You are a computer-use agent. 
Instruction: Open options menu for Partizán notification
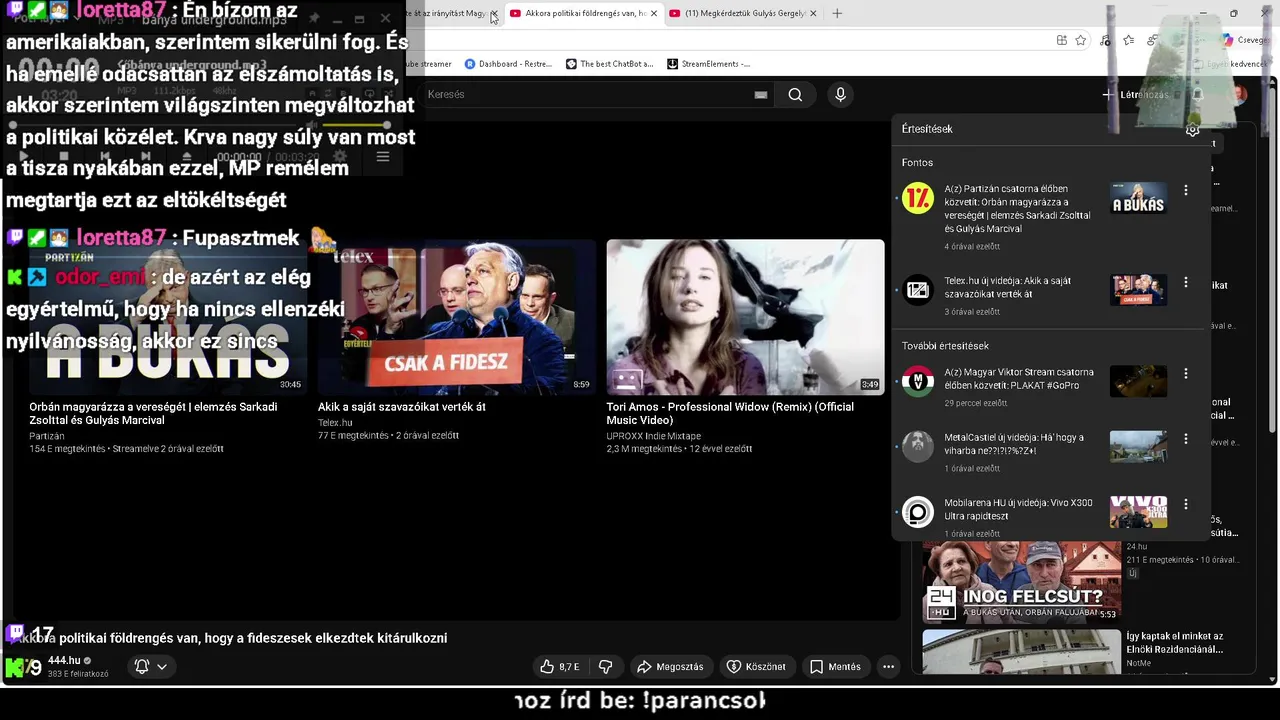pos(1186,190)
